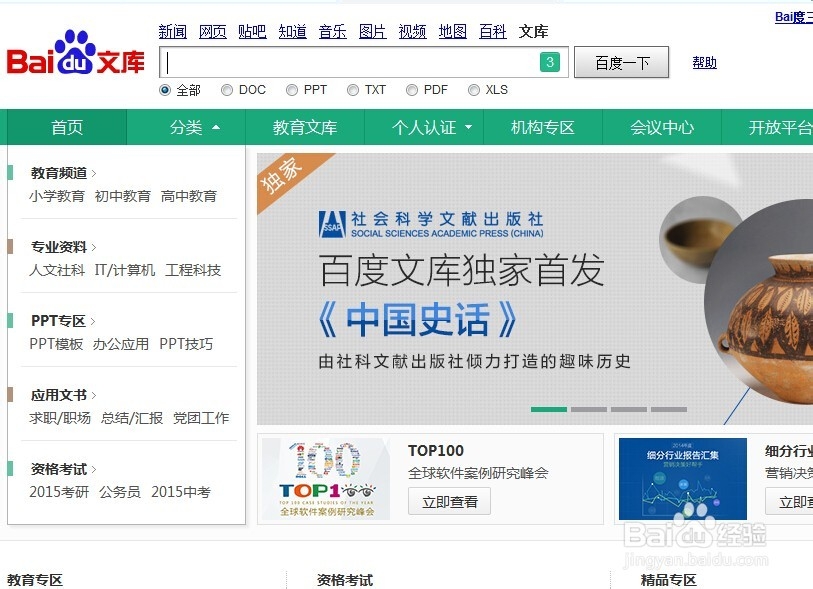Open the 教育文库 navigation tab
The image size is (813, 589).
(x=305, y=127)
